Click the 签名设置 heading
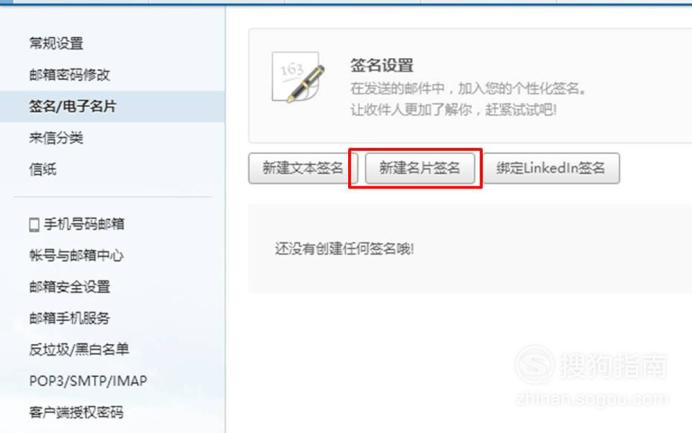Viewport: 692px width, 433px height. tap(382, 66)
